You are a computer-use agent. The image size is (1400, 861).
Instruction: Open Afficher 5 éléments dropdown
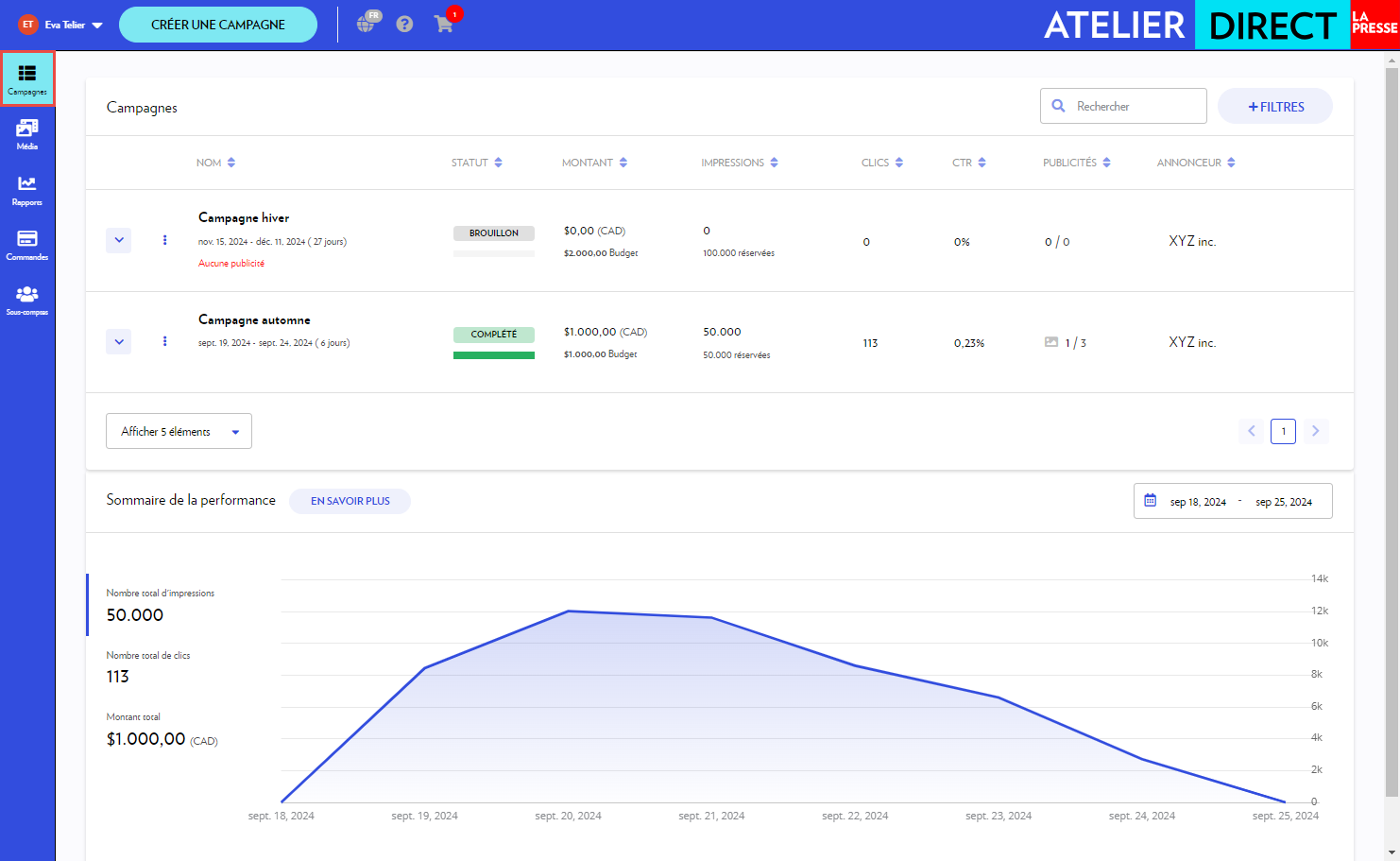[x=179, y=431]
